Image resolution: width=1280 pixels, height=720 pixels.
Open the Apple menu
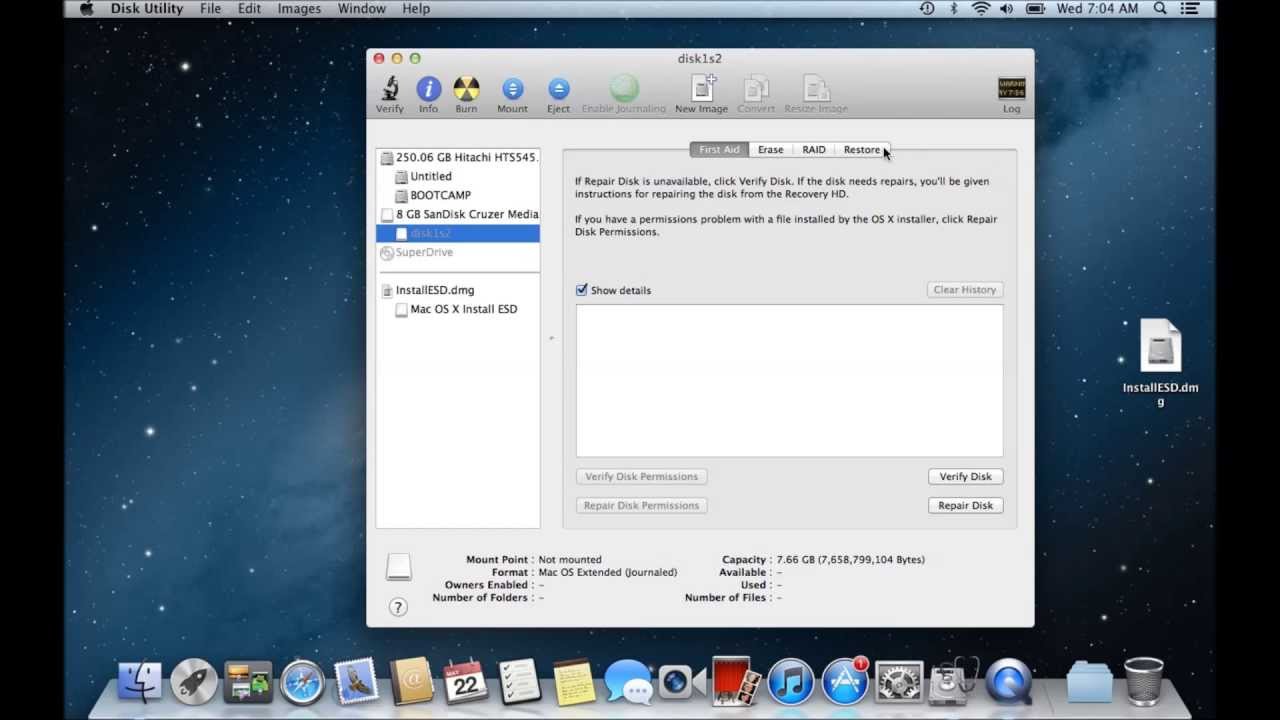coord(86,8)
